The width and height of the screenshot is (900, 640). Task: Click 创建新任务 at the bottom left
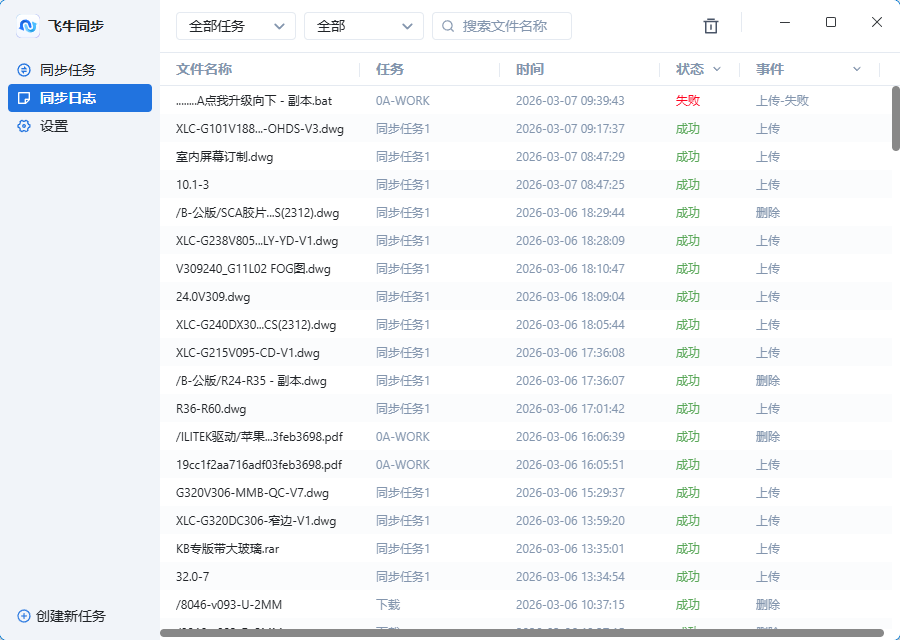tap(62, 616)
